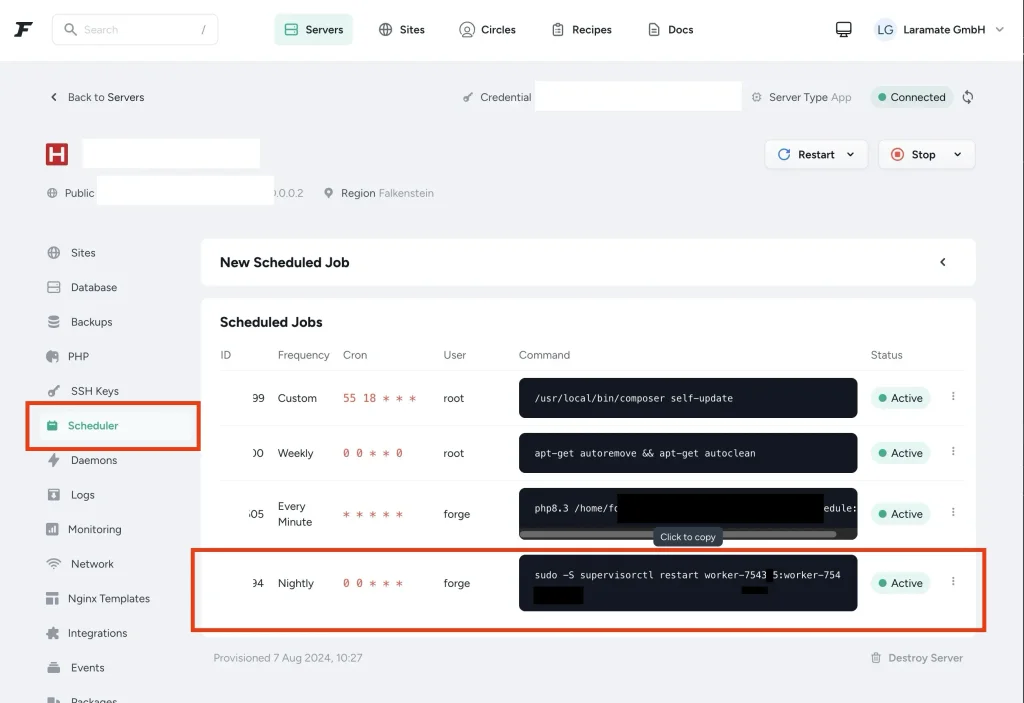Open the Database section
The image size is (1024, 703).
92,287
